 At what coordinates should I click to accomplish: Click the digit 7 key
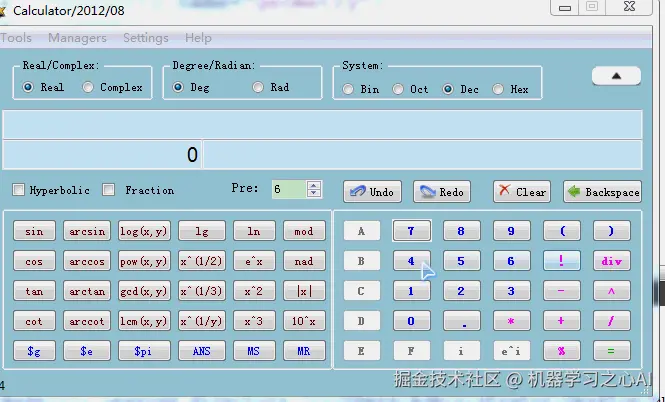(411, 231)
